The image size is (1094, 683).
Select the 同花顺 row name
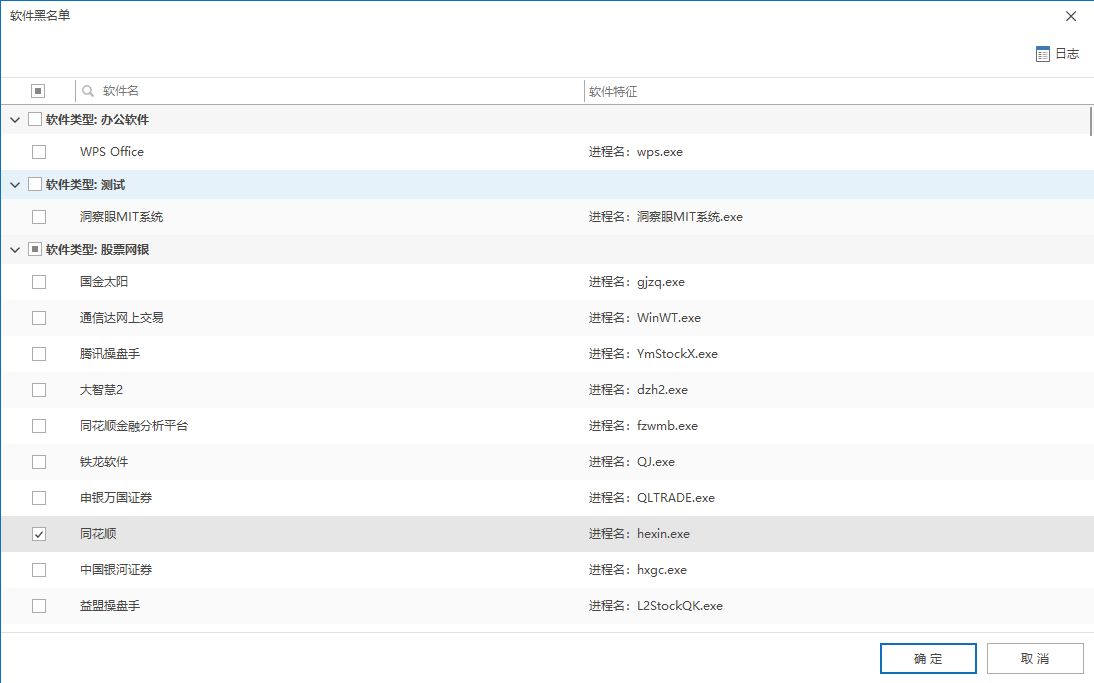pyautogui.click(x=98, y=534)
